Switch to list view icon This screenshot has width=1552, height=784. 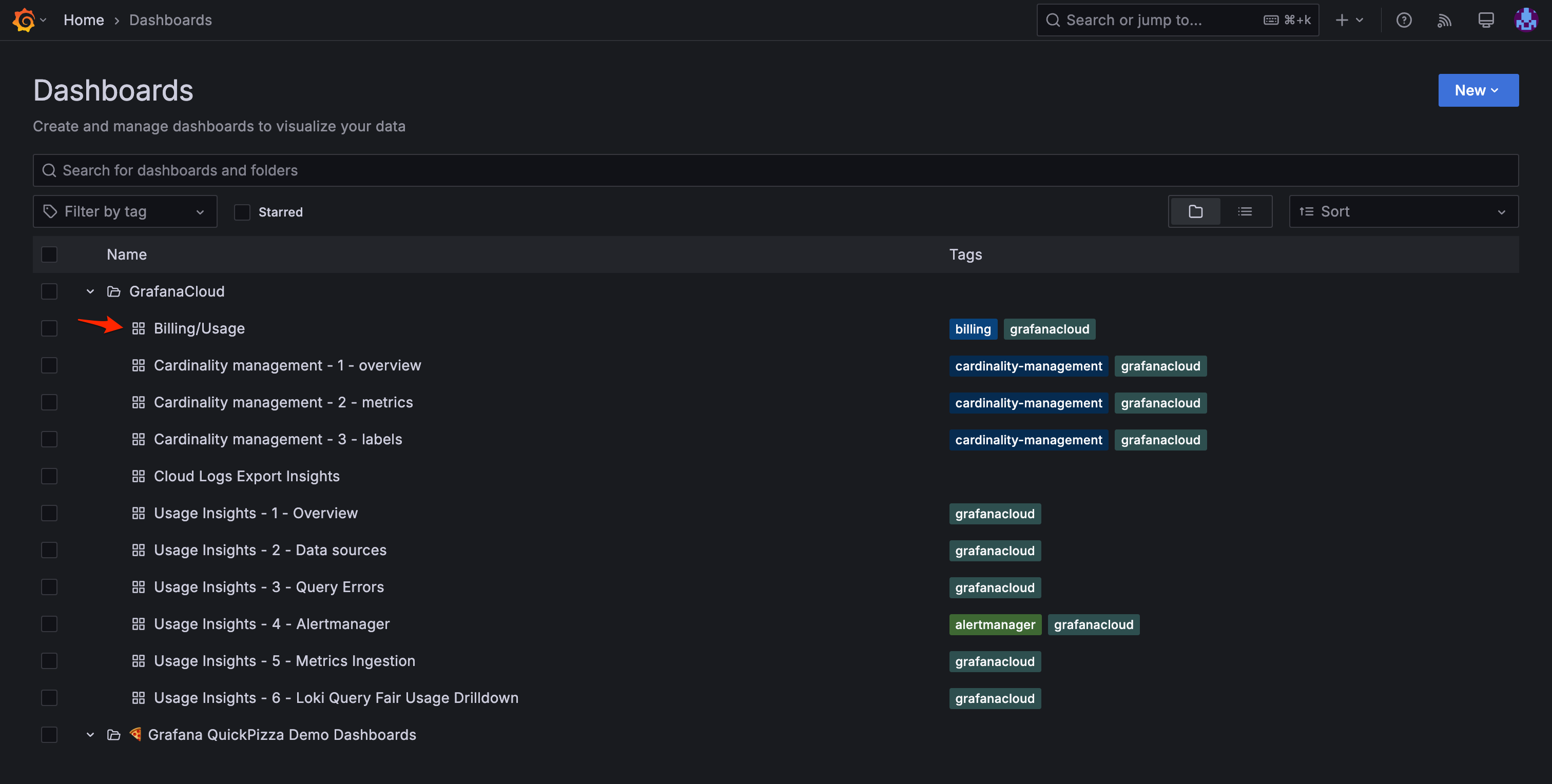point(1245,211)
